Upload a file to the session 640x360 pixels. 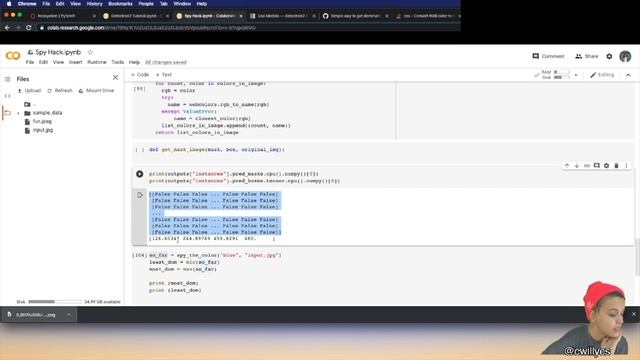tap(29, 91)
